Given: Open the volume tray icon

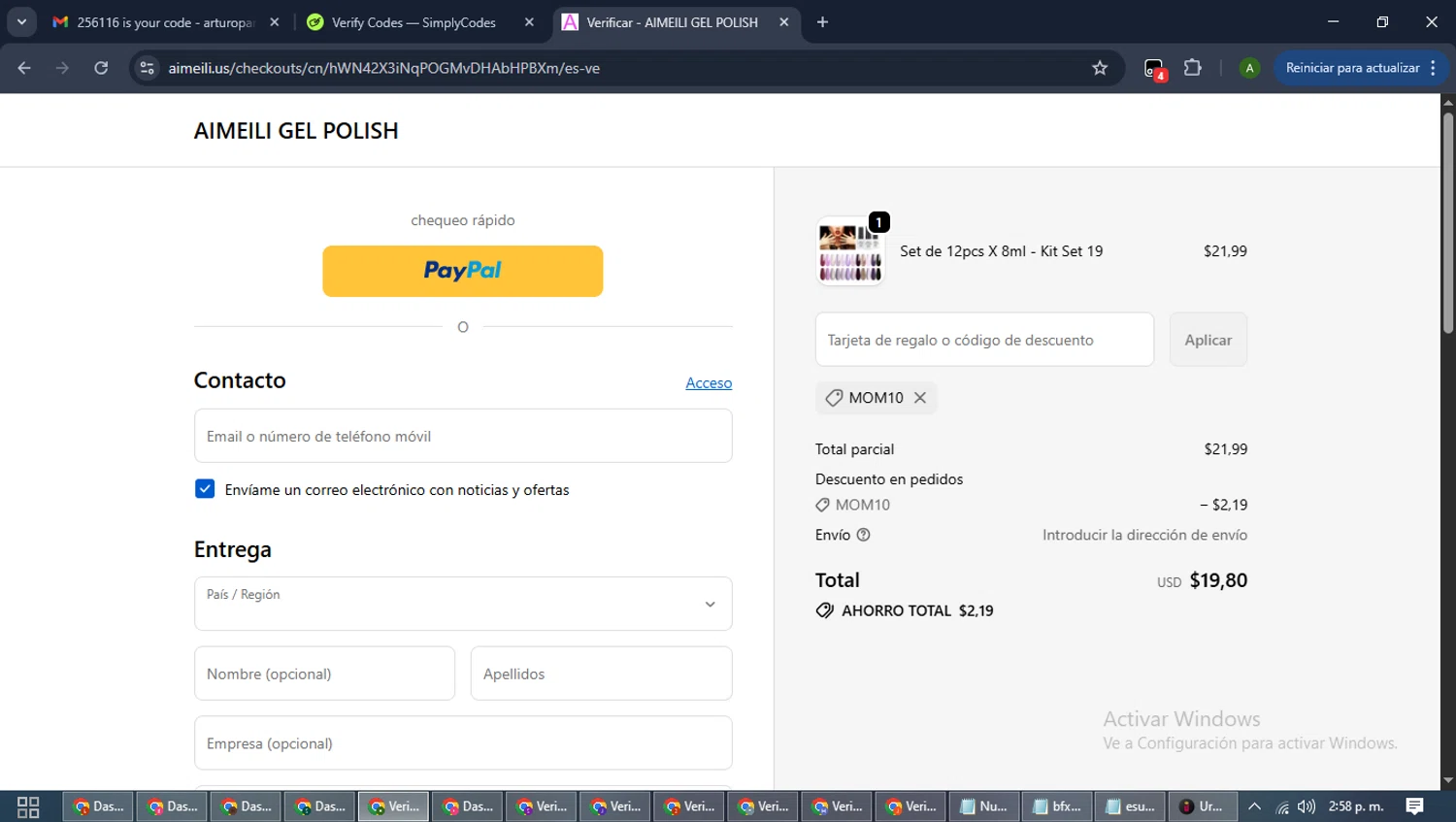Looking at the screenshot, I should [1307, 806].
